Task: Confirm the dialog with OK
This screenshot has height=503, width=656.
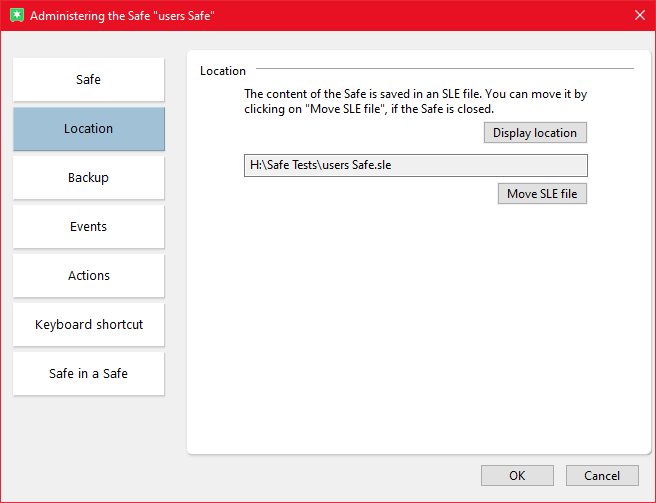Action: (517, 476)
